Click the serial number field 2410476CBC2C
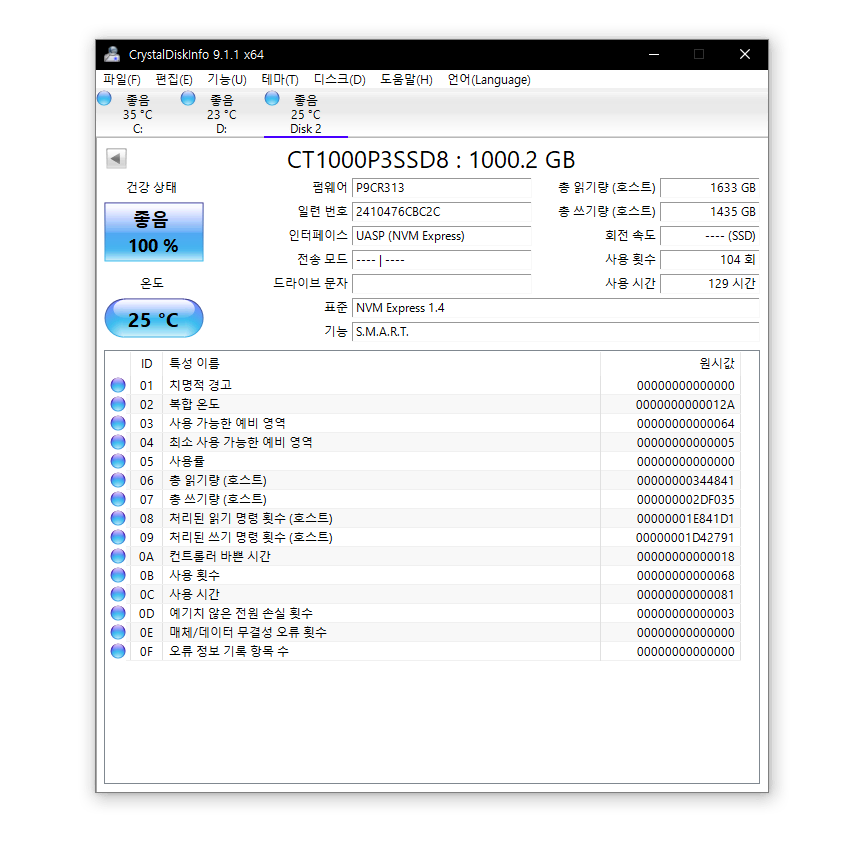The width and height of the screenshot is (860, 860). click(442, 212)
